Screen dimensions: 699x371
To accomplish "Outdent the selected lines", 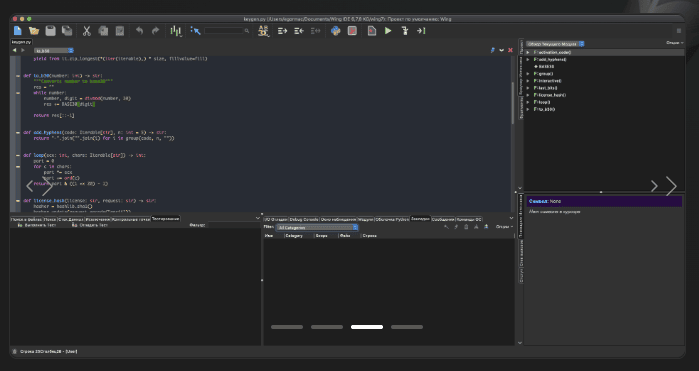I will [x=299, y=31].
